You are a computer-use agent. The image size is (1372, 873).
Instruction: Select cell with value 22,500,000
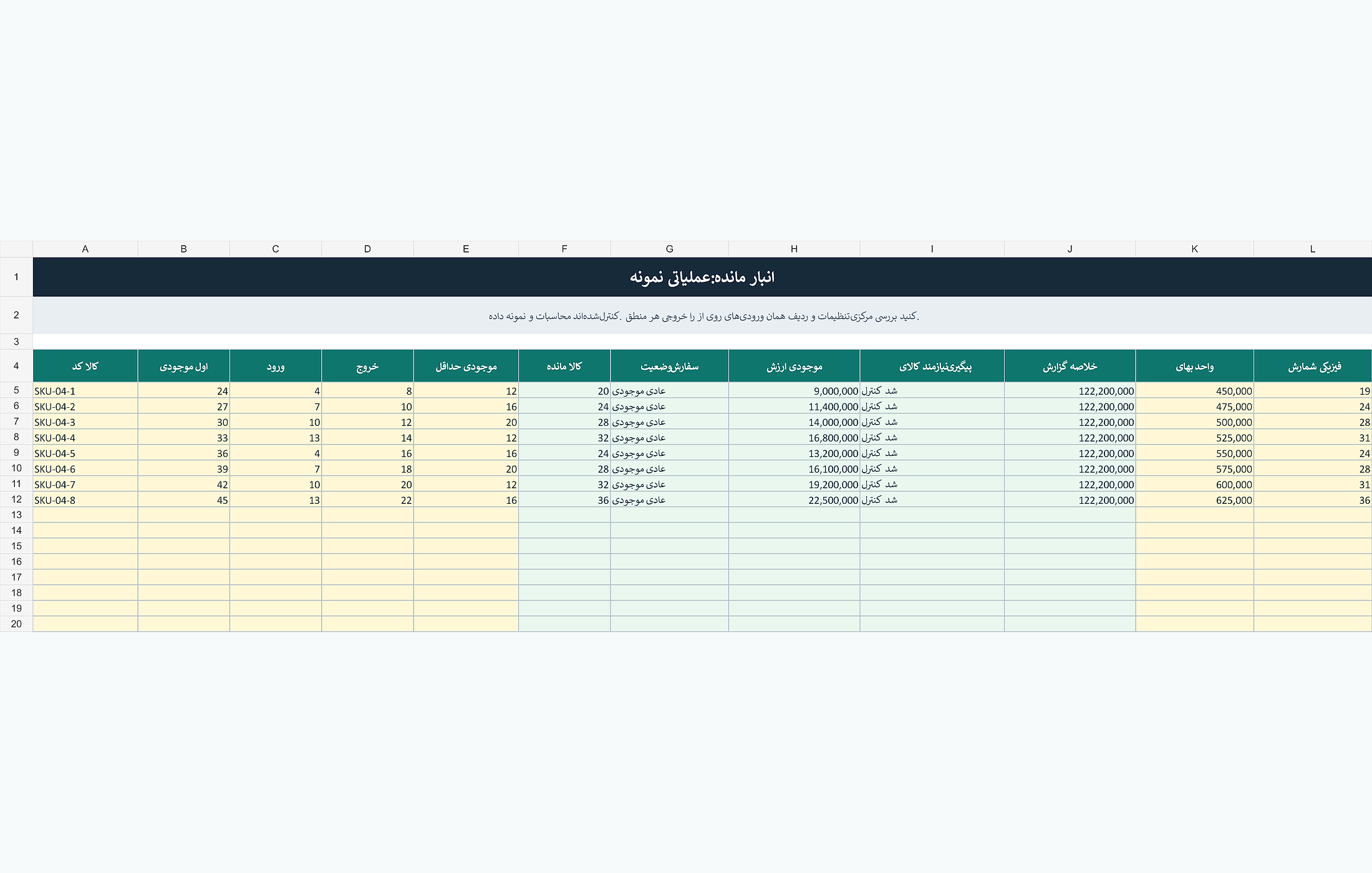(794, 500)
